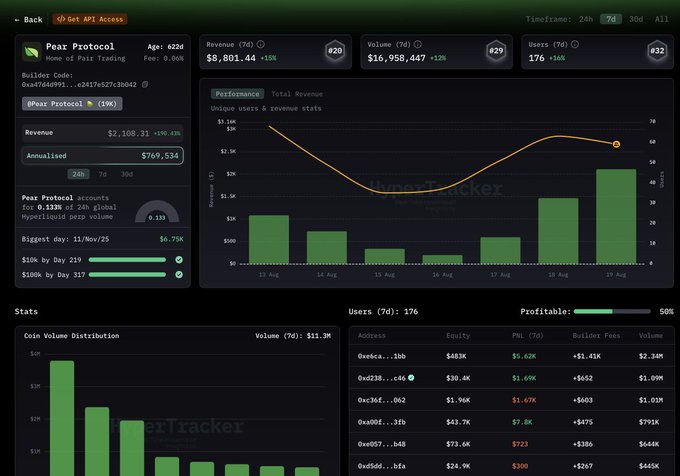
Task: Select 24h in the revenue card
Action: pyautogui.click(x=78, y=174)
